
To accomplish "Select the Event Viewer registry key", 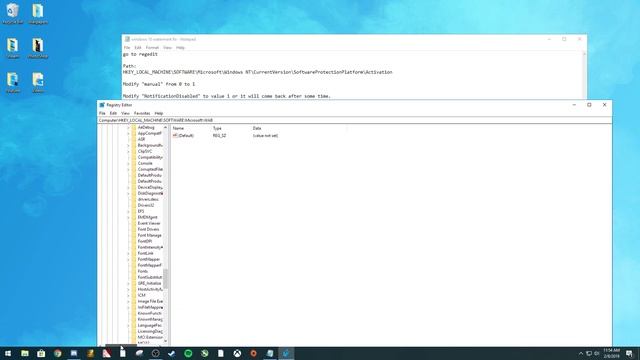I will pyautogui.click(x=149, y=223).
